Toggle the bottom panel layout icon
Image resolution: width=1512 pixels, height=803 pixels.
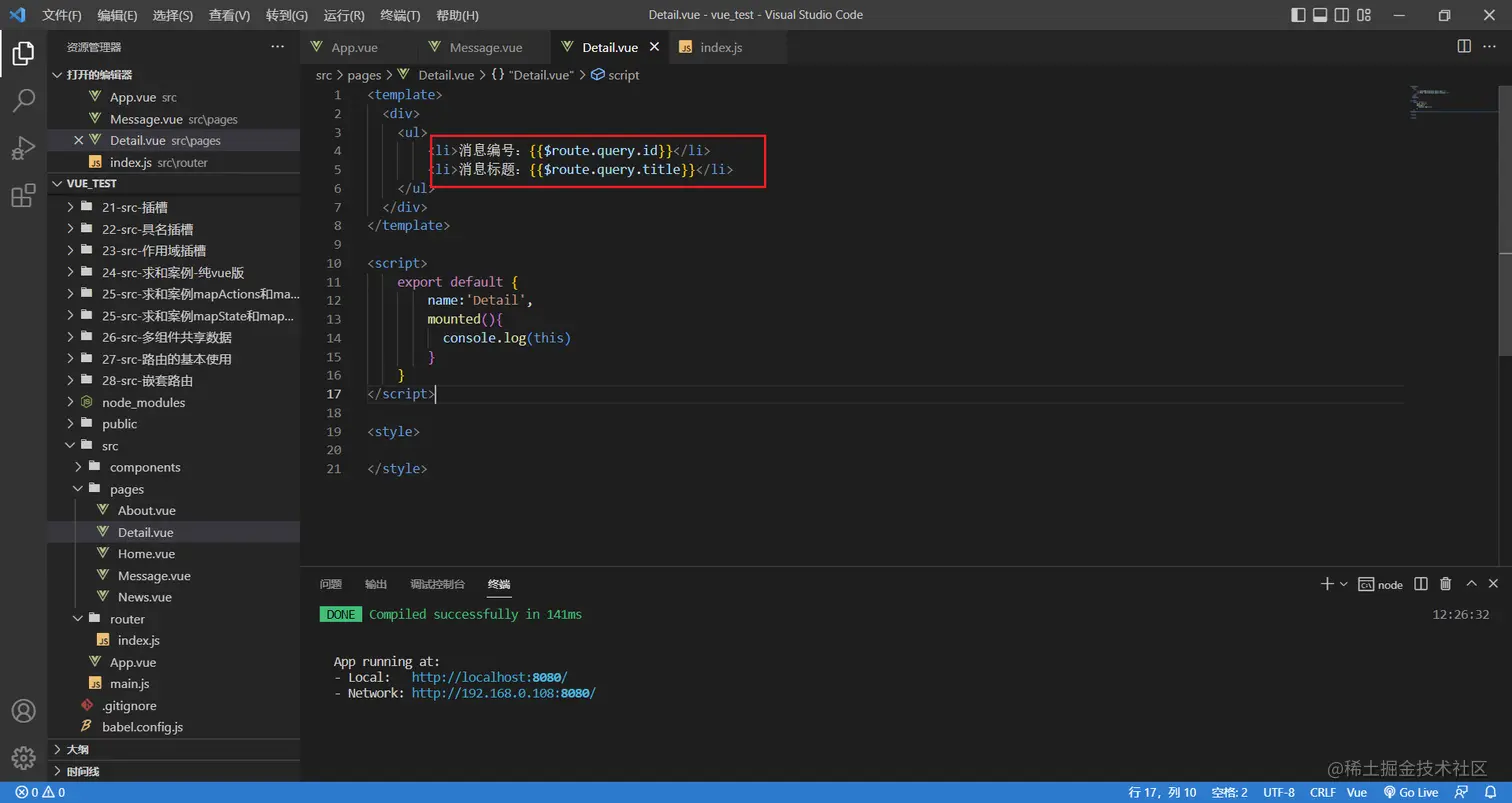1320,15
